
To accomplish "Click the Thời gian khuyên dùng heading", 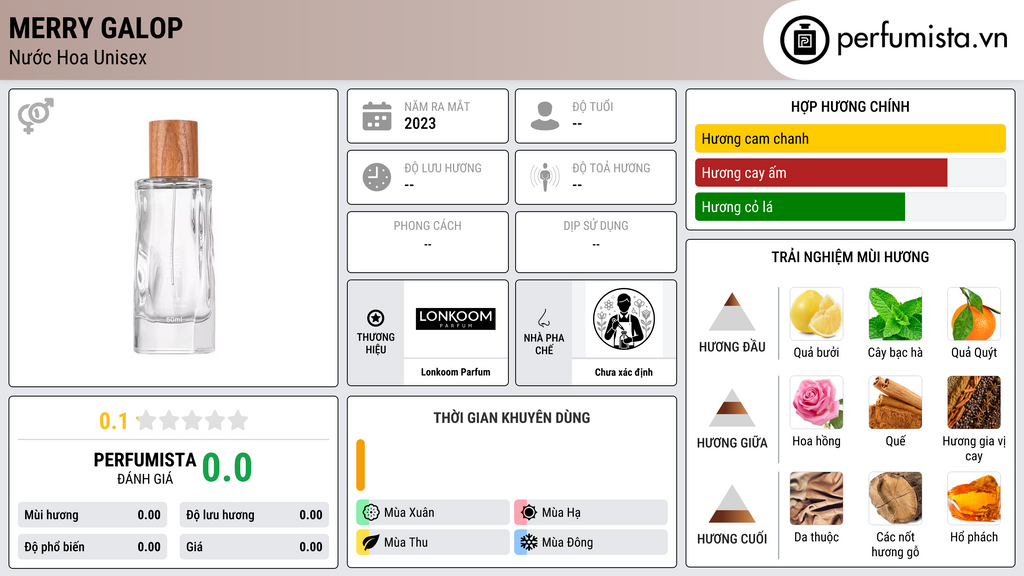I will tap(511, 418).
